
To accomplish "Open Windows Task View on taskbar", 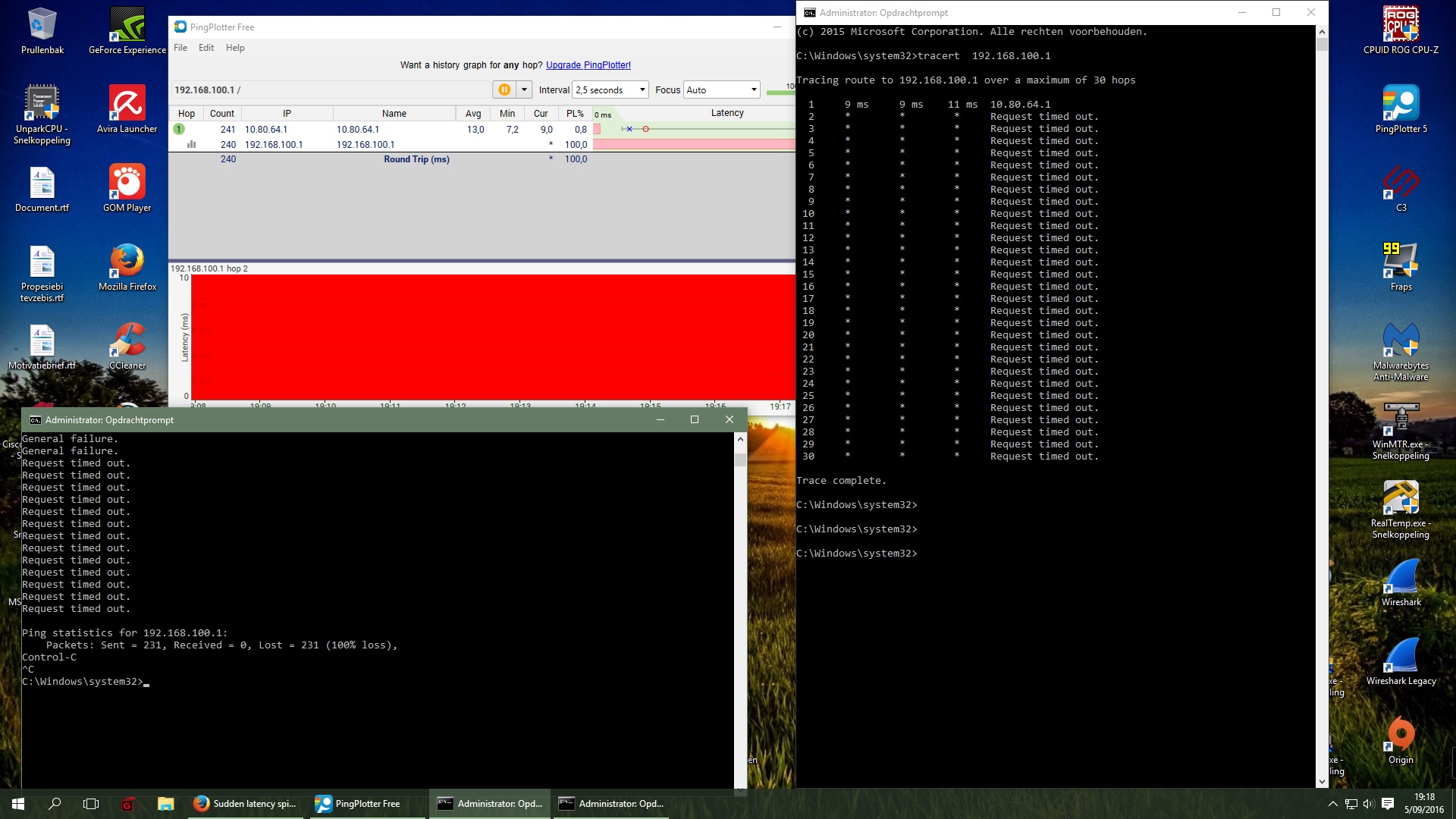I will pyautogui.click(x=91, y=804).
